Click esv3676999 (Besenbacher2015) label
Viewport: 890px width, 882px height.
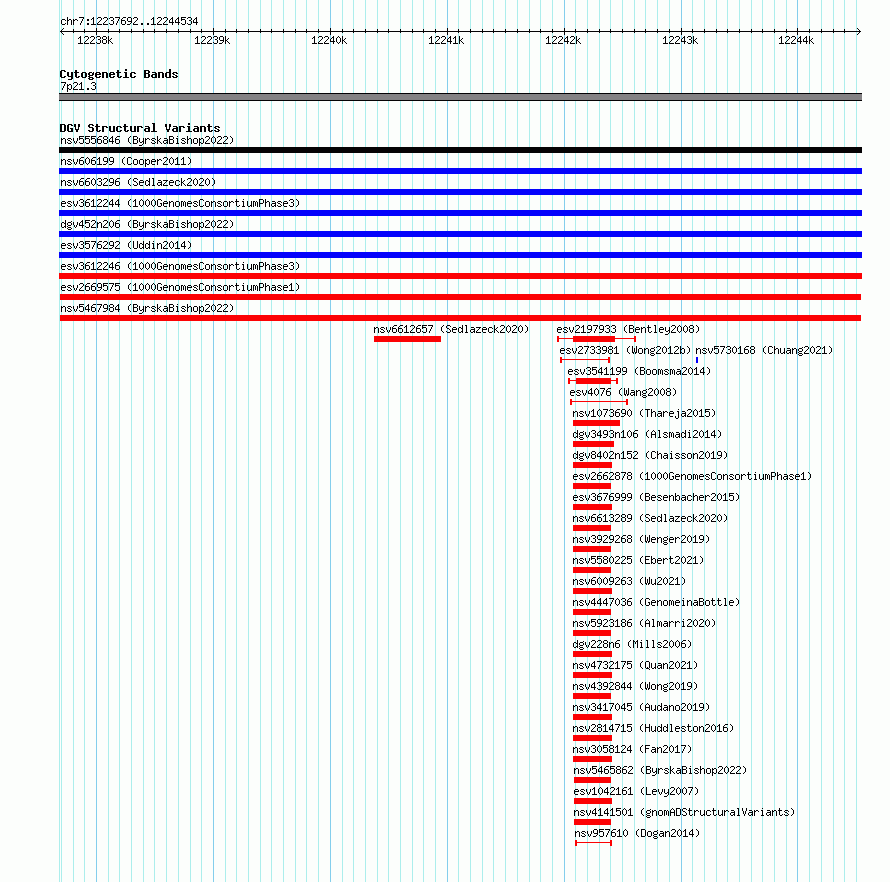pos(656,497)
